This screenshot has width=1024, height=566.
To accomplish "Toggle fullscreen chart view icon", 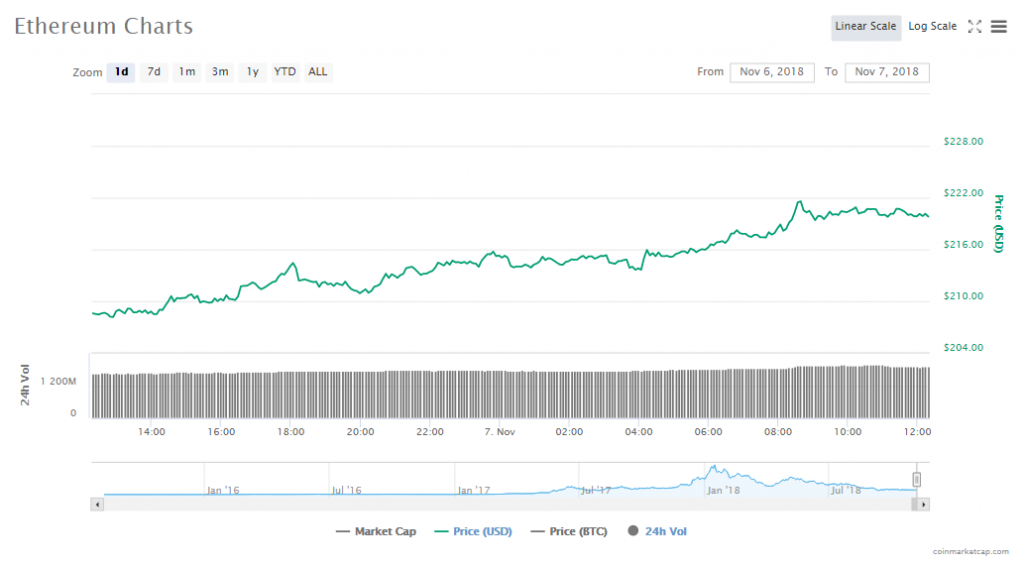I will 974,27.
